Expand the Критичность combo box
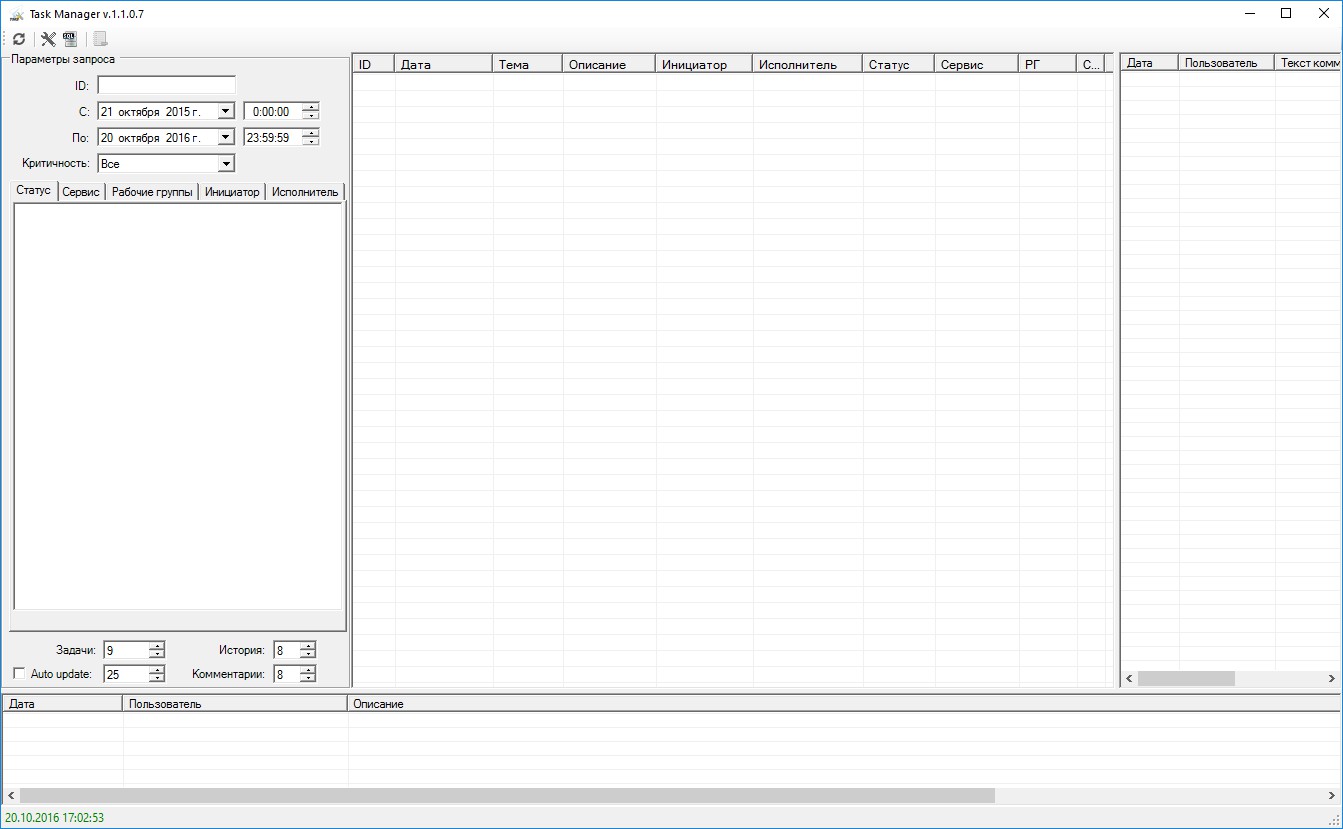Viewport: 1343px width, 829px height. (226, 164)
